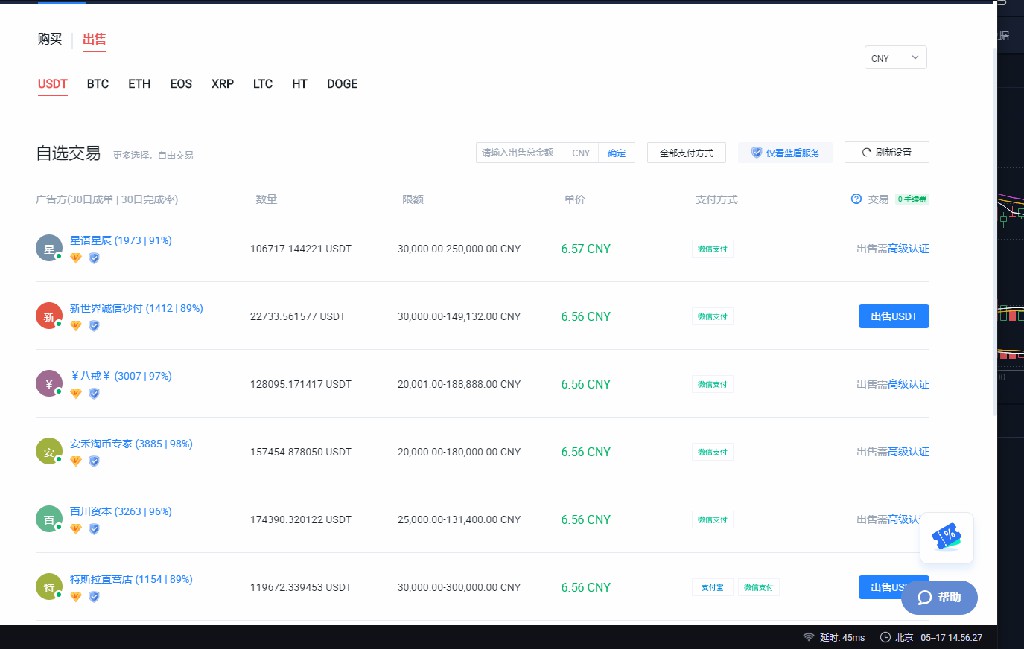Toggle the blue shield only (仅看蓝盾服务) filter
This screenshot has width=1024, height=649.
pyautogui.click(x=785, y=153)
